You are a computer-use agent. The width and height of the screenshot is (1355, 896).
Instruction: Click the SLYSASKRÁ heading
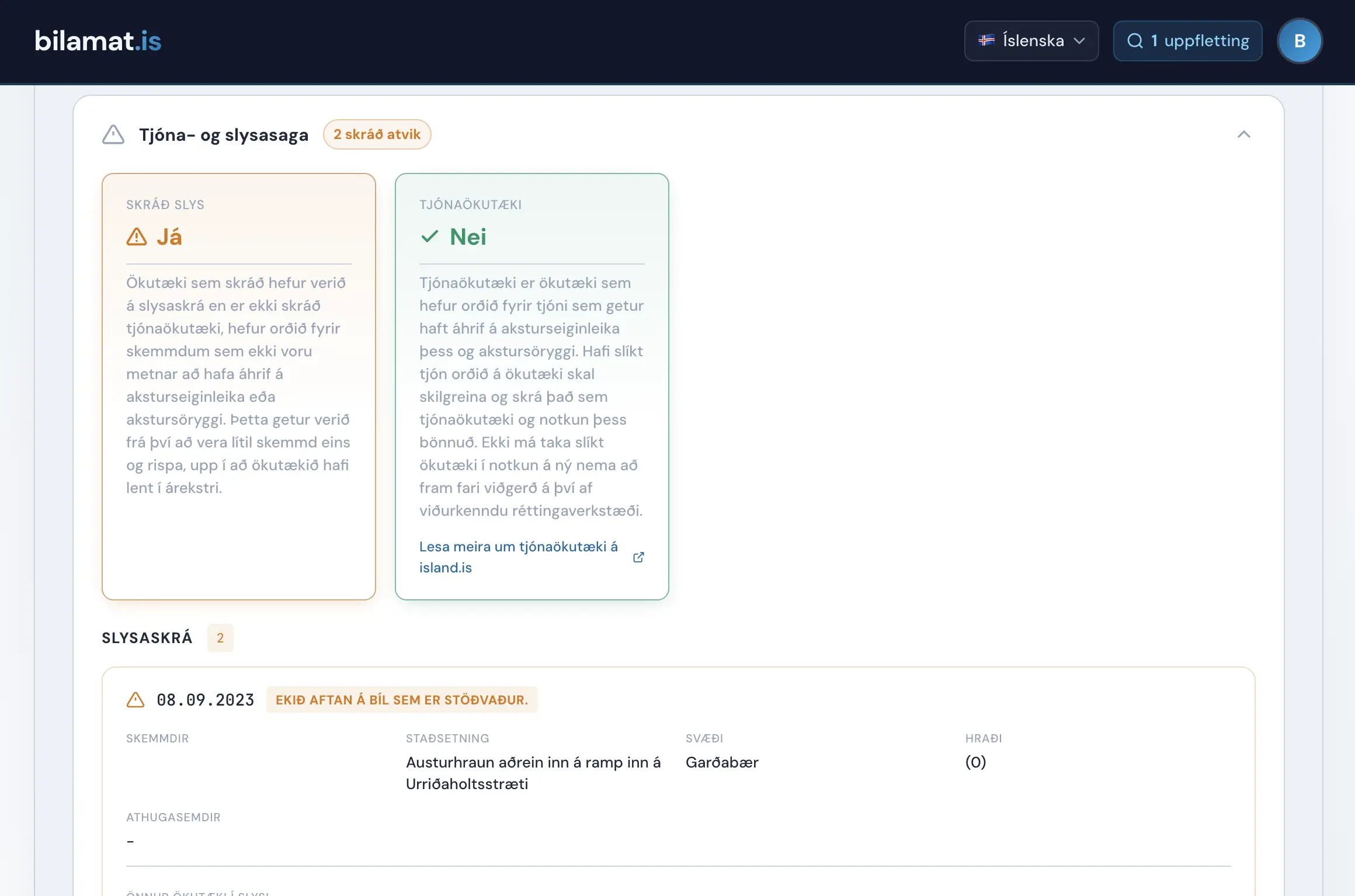click(147, 638)
